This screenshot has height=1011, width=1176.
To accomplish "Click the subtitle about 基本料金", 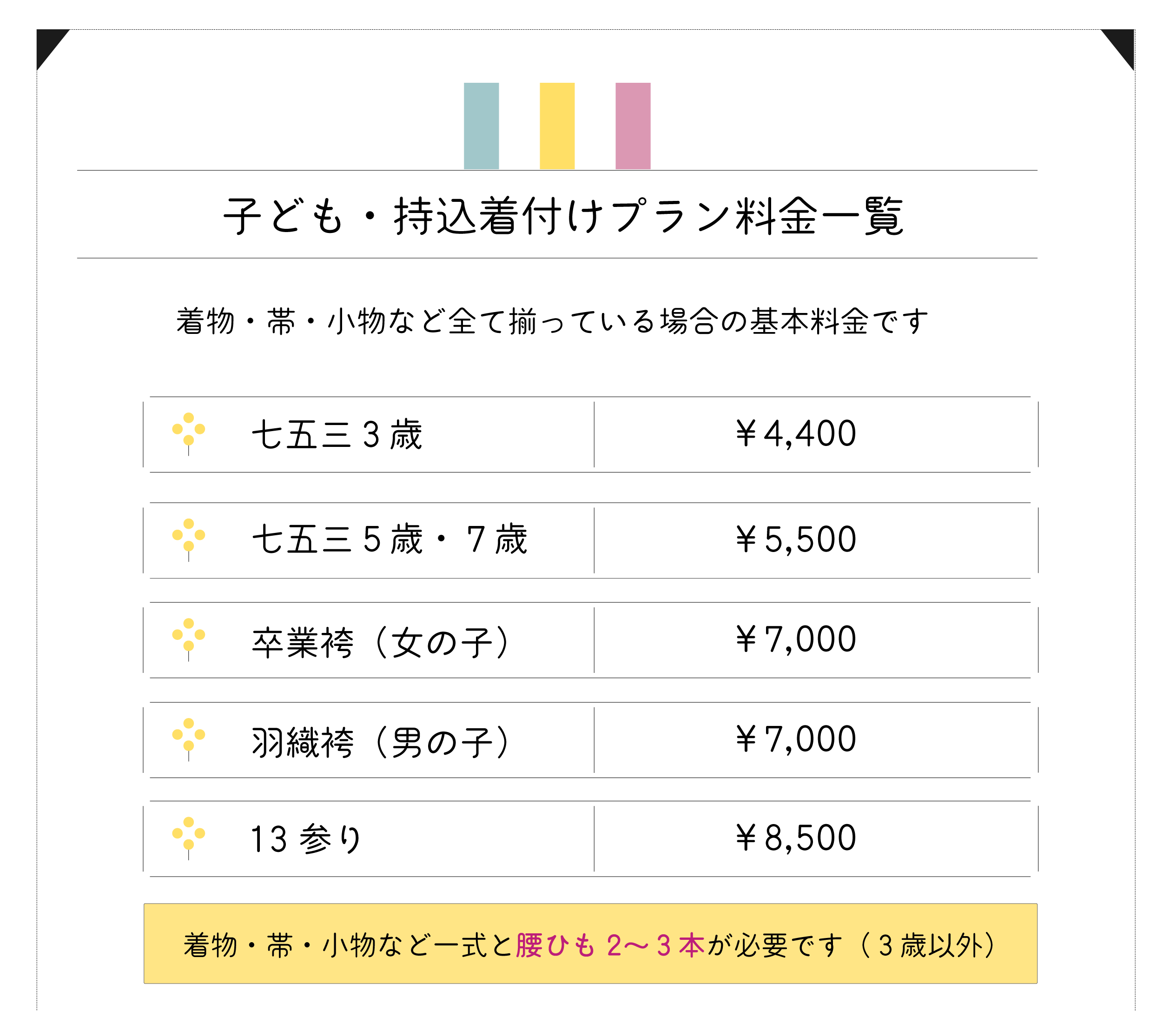I will point(552,321).
